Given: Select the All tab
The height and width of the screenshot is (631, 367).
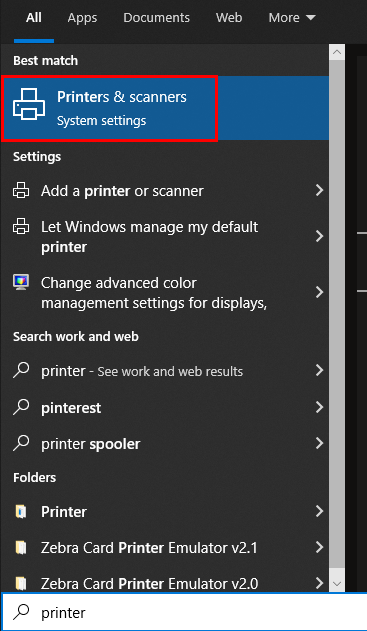Looking at the screenshot, I should point(34,18).
